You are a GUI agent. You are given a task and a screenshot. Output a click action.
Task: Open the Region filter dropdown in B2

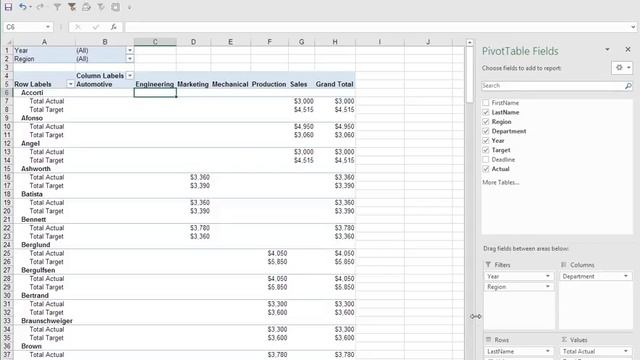pos(130,59)
